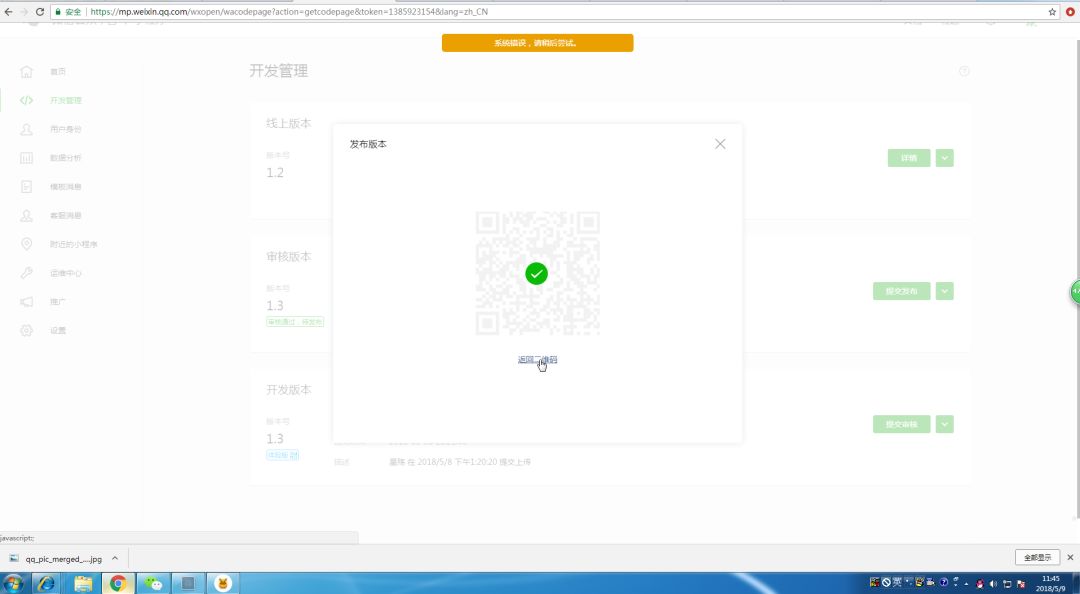Click 全部显示 in downloads bar
The width and height of the screenshot is (1080, 594).
point(1037,557)
